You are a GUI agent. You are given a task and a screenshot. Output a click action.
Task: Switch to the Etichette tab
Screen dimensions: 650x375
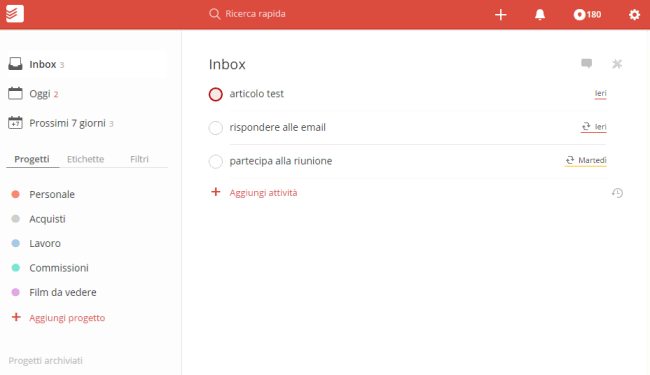pyautogui.click(x=85, y=159)
